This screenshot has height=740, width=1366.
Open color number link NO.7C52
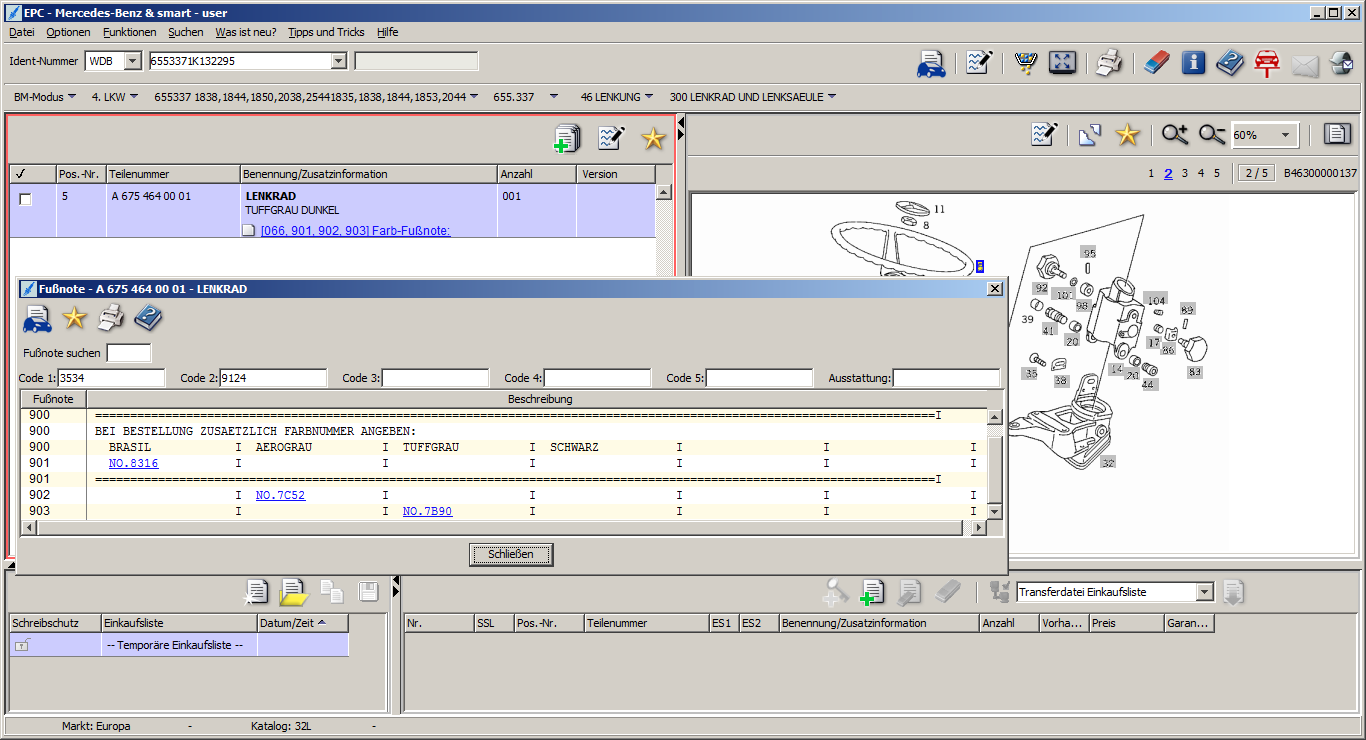pos(281,495)
